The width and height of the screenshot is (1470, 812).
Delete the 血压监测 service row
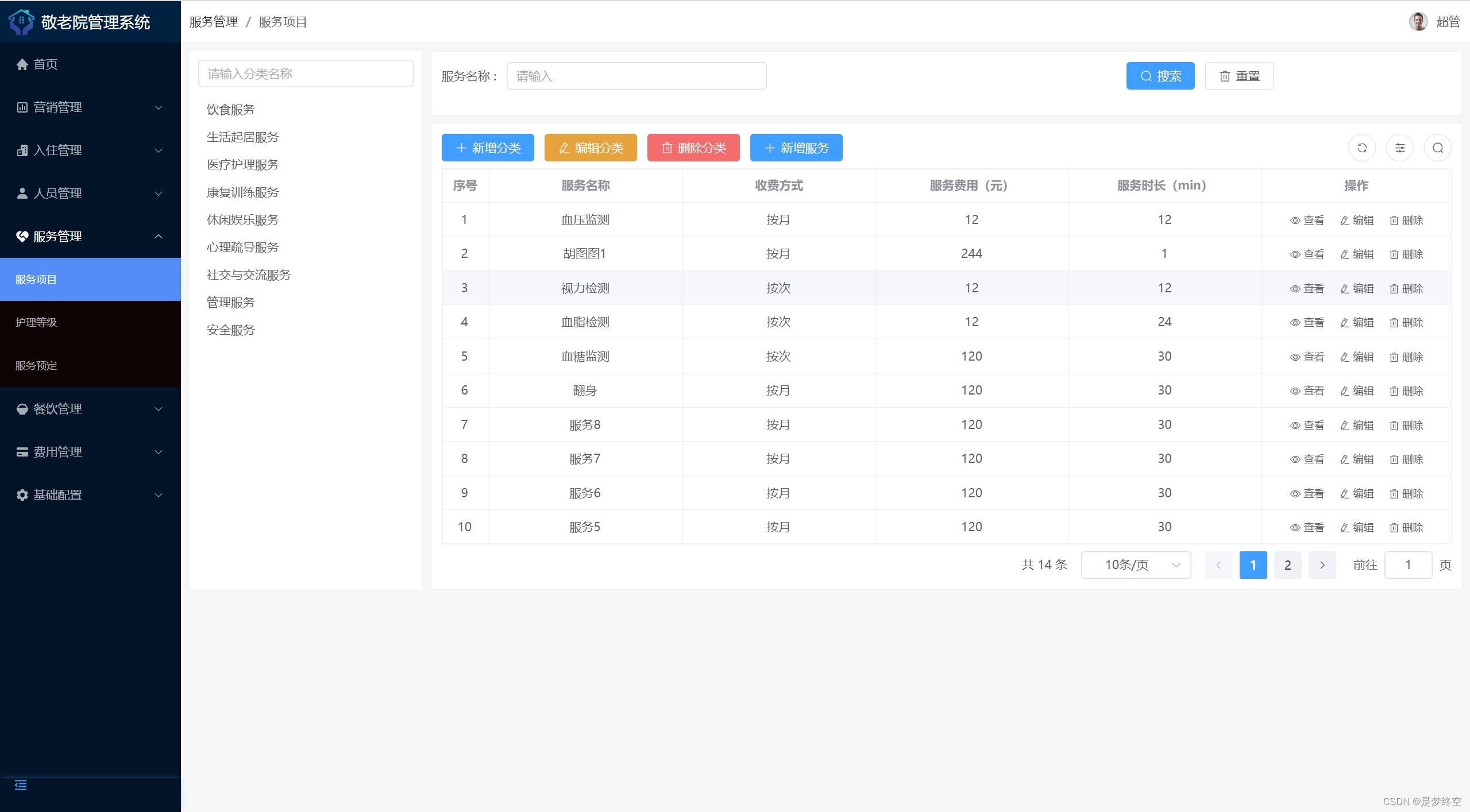point(1406,221)
